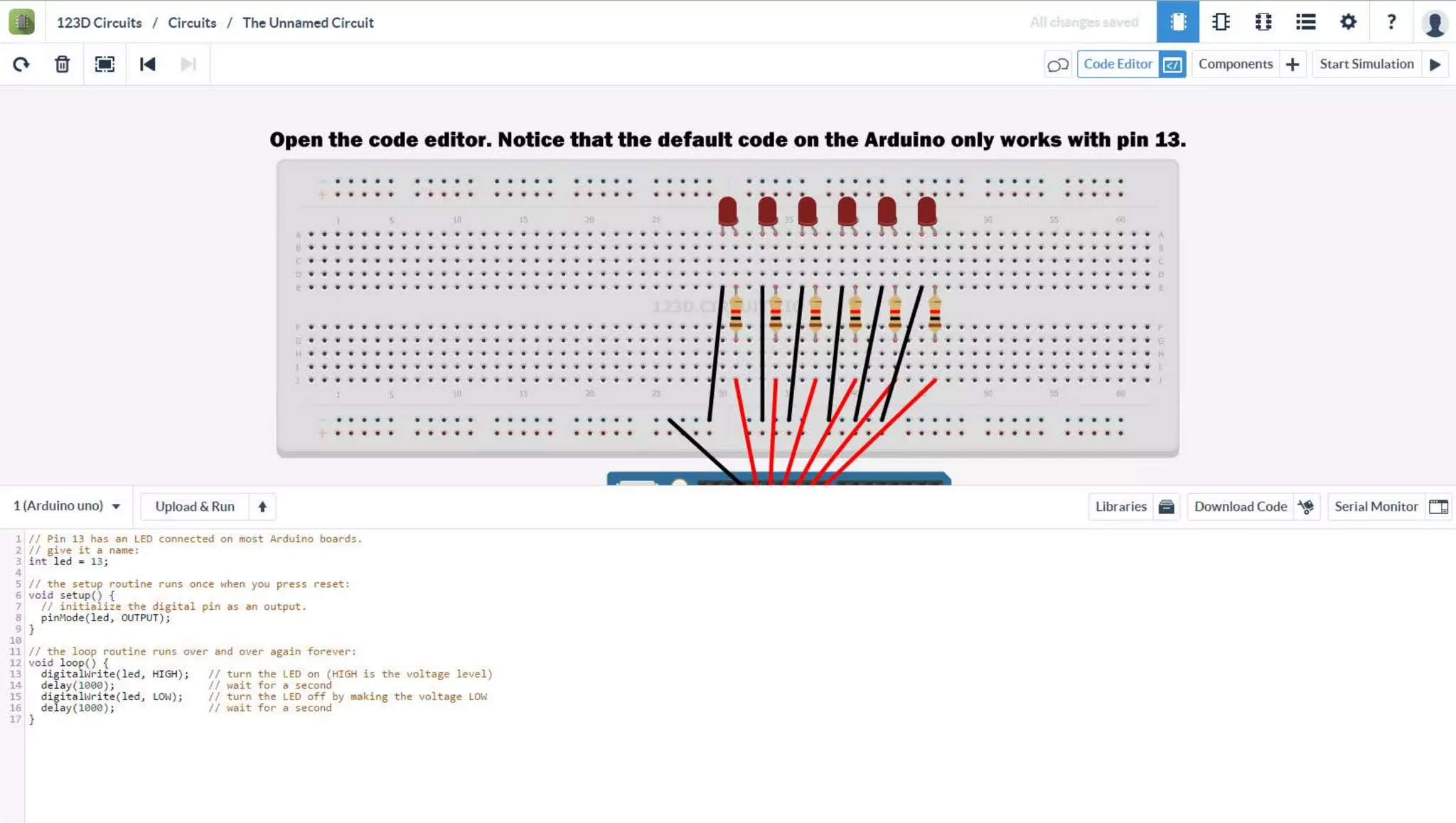
Task: Click the 'pinMode(led, OUTPUT);' code line
Action: click(106, 618)
